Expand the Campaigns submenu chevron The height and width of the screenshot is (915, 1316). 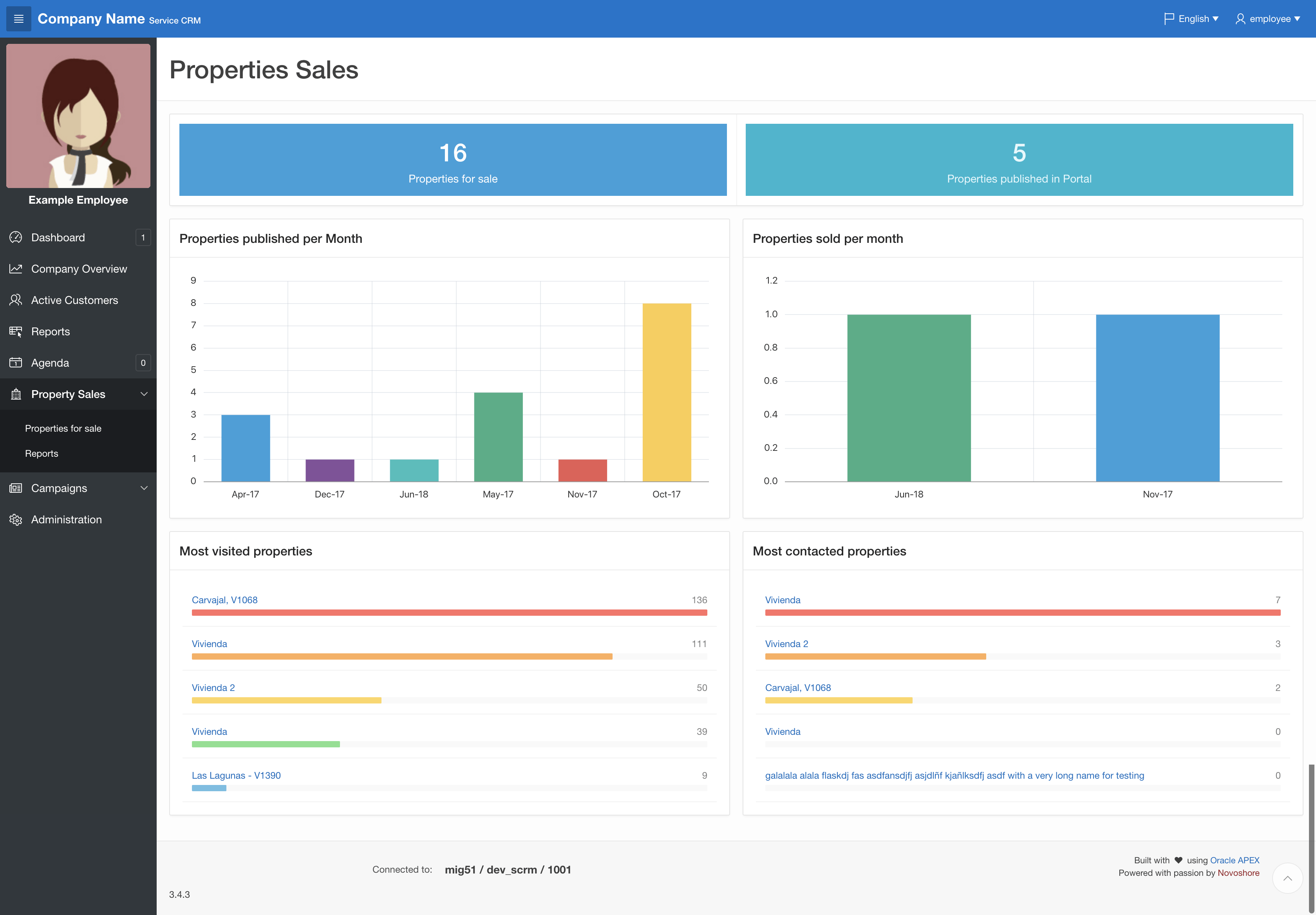click(x=144, y=488)
